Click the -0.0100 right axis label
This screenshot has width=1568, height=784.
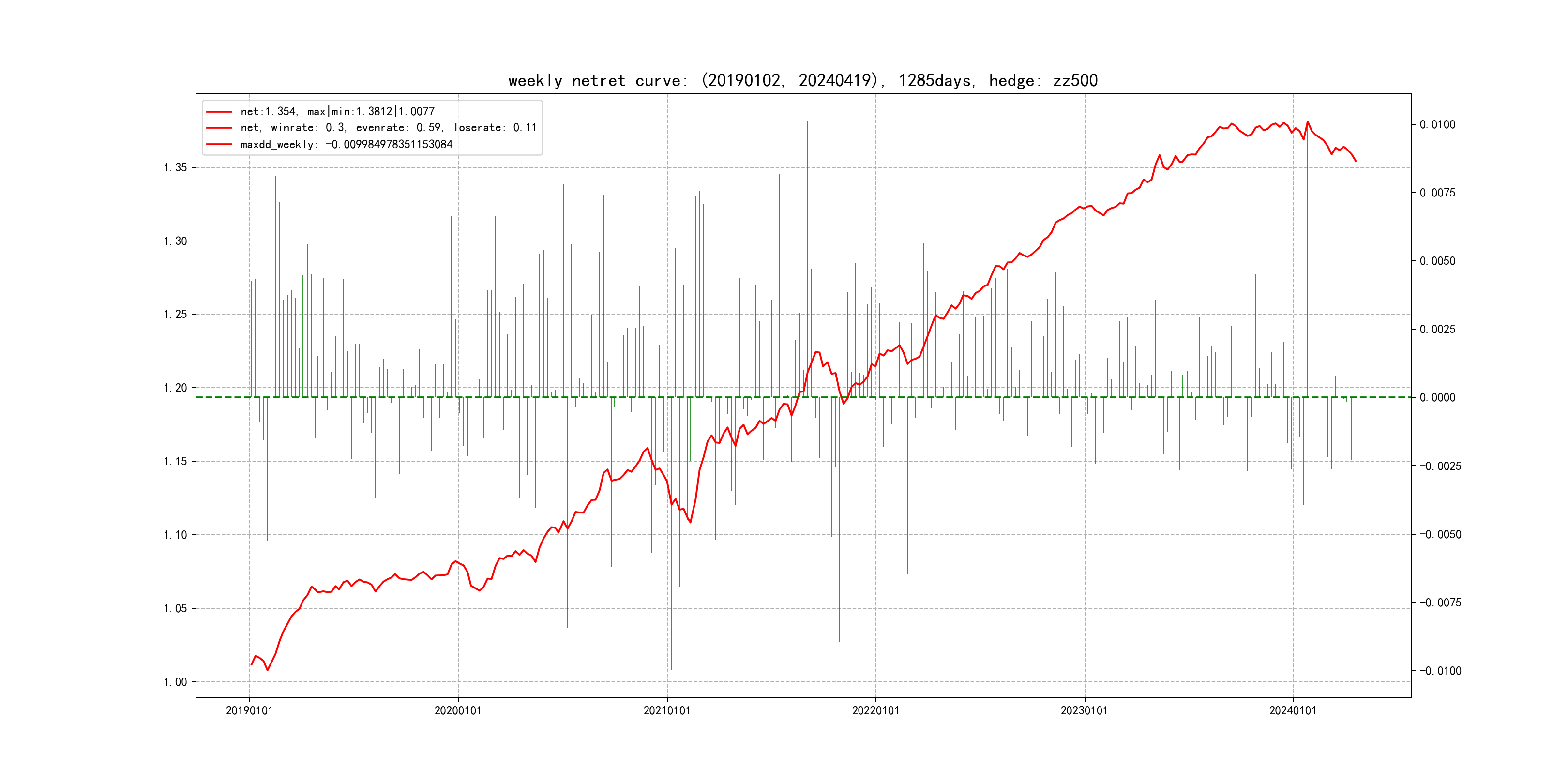(x=1440, y=671)
